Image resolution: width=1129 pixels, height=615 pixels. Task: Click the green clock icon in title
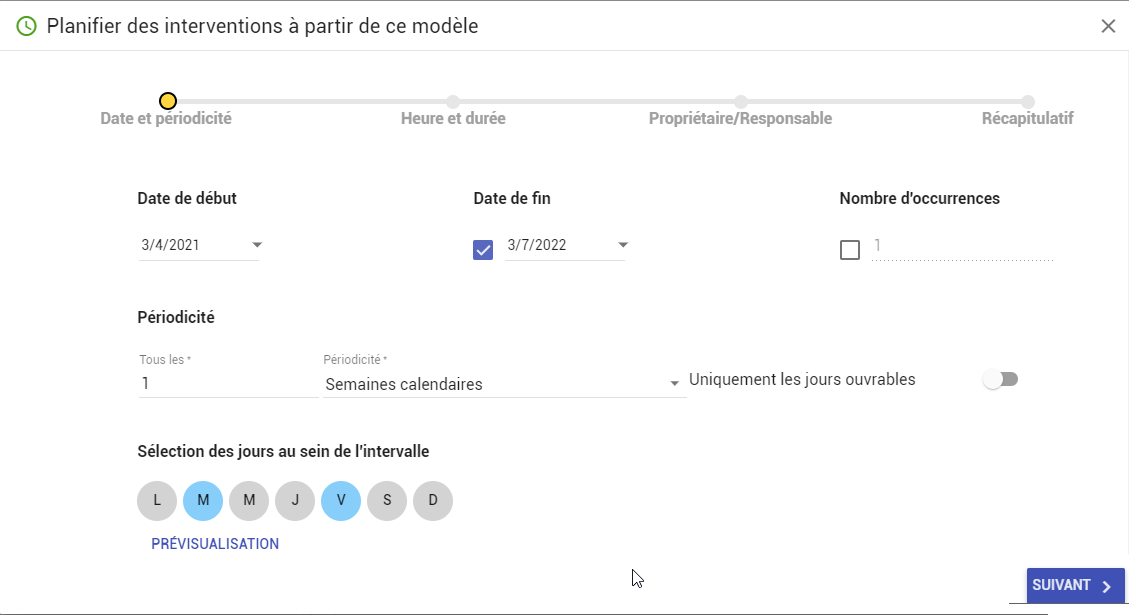27,27
